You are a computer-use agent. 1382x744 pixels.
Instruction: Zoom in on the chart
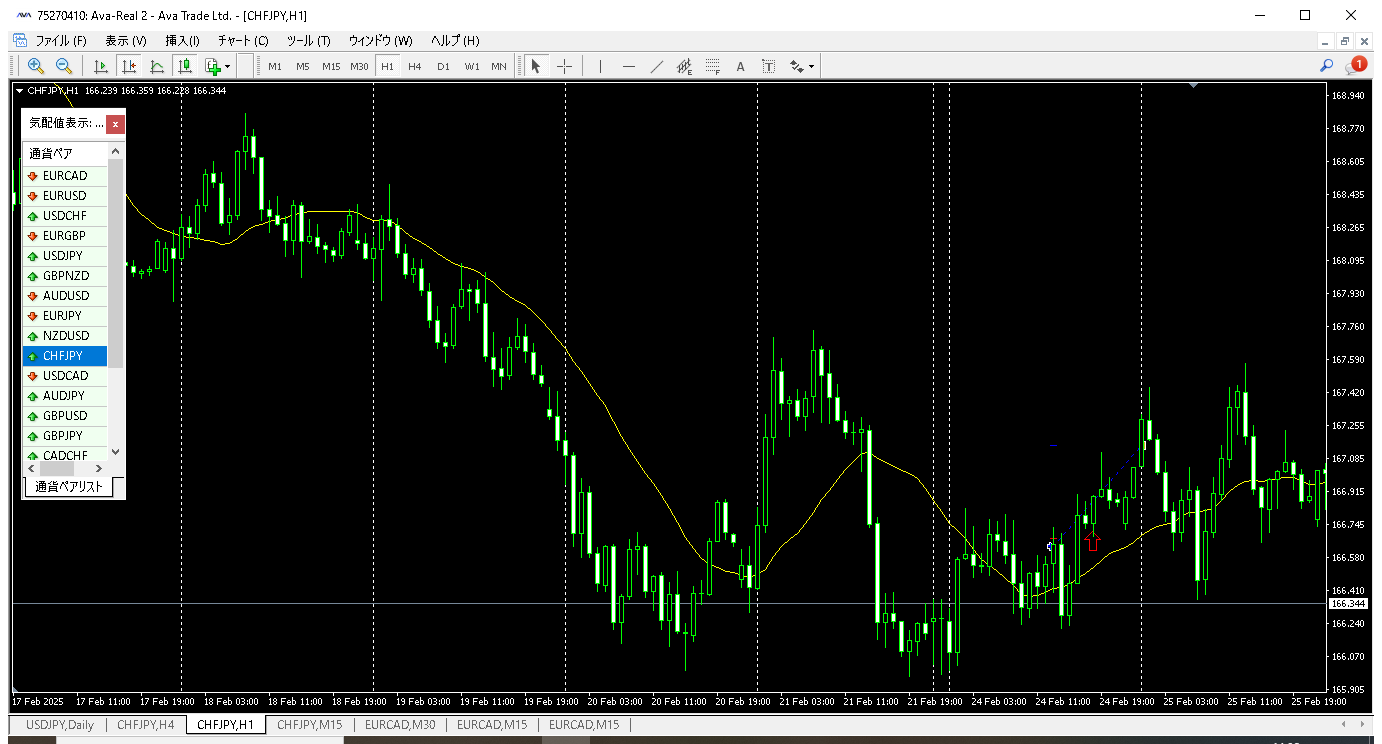(x=36, y=66)
